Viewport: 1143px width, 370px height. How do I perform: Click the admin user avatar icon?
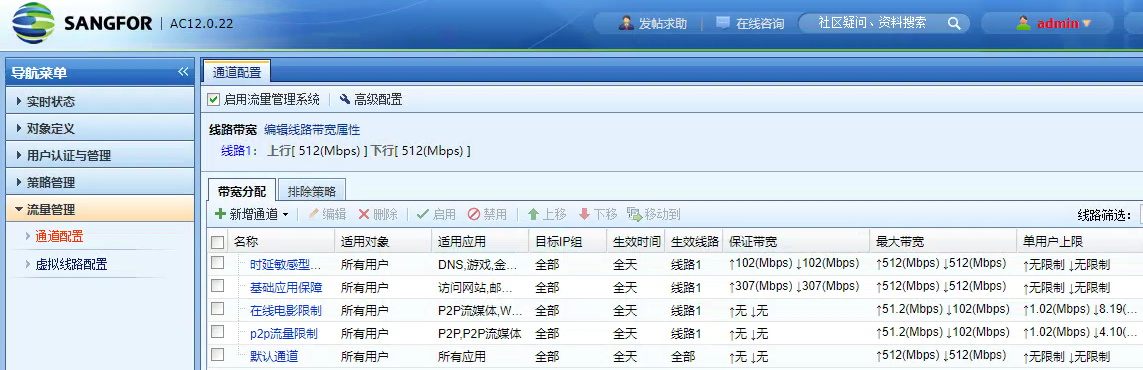1024,23
